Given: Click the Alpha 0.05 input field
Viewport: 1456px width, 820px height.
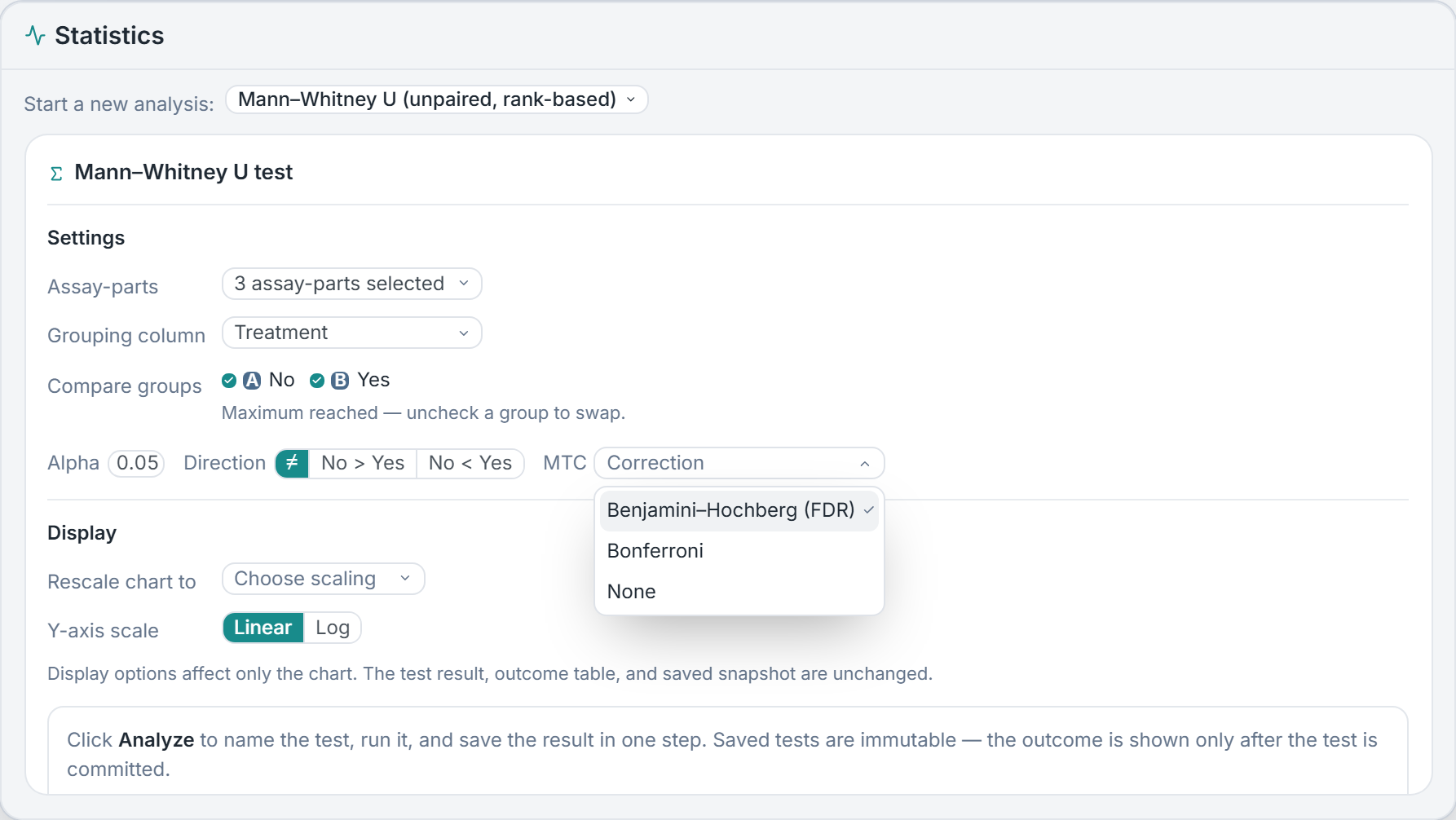Looking at the screenshot, I should click(x=137, y=463).
